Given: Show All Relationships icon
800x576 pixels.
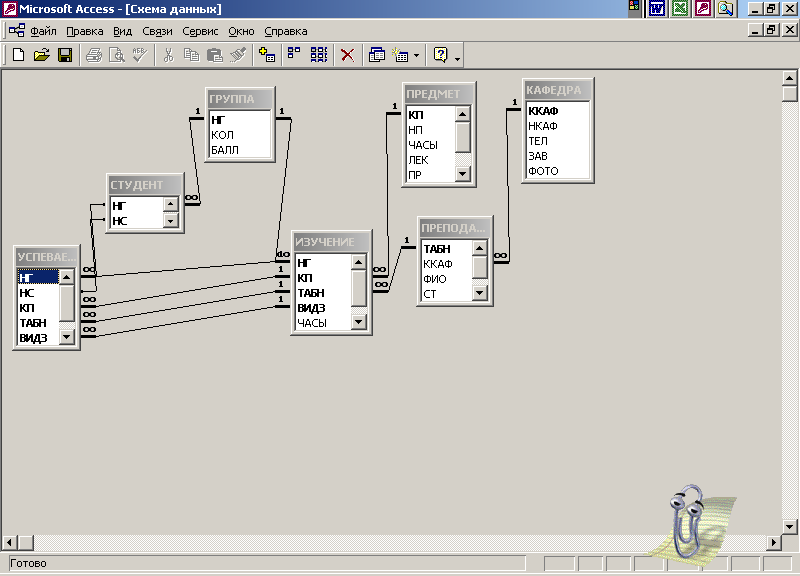Looking at the screenshot, I should (319, 55).
